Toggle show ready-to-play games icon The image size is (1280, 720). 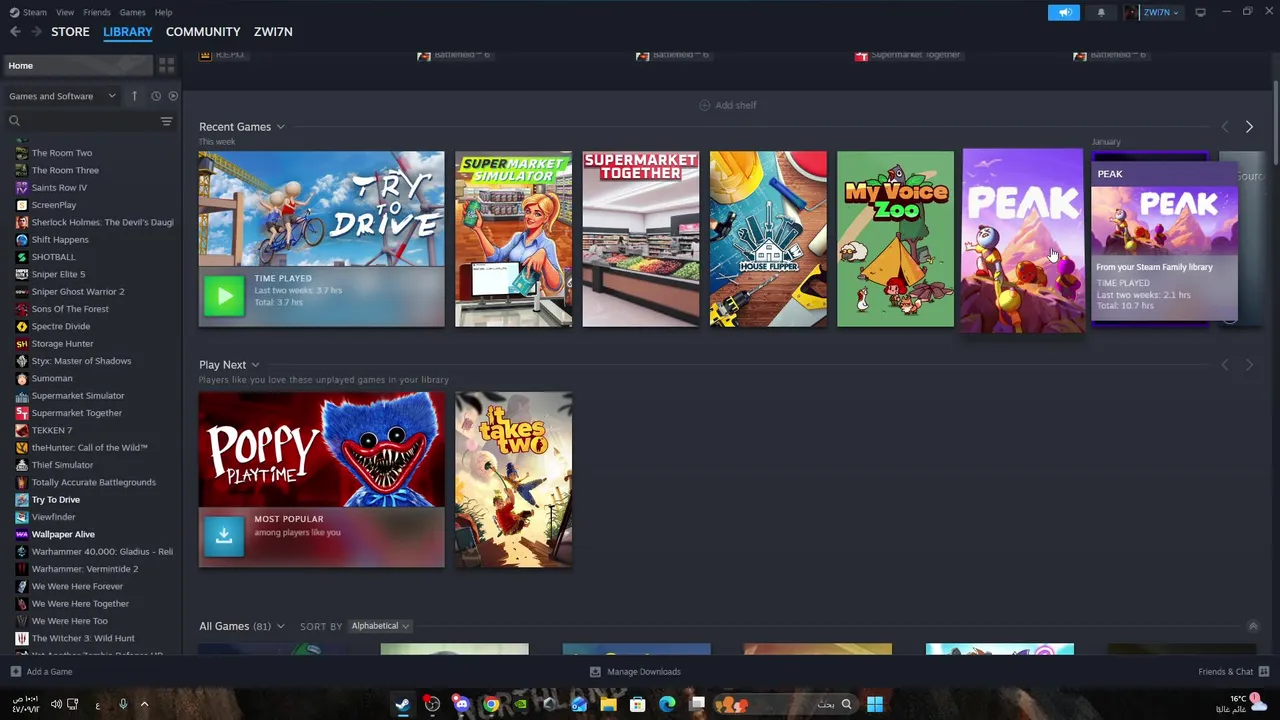(x=173, y=96)
